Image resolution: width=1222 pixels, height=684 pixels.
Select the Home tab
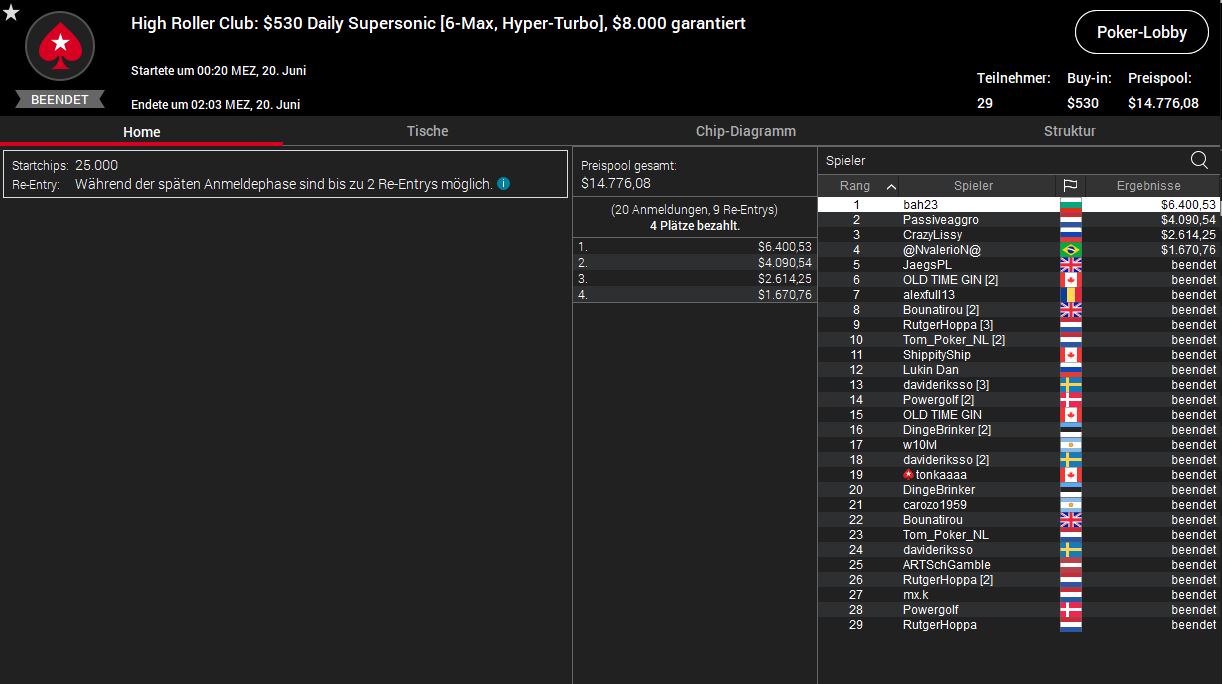(141, 132)
